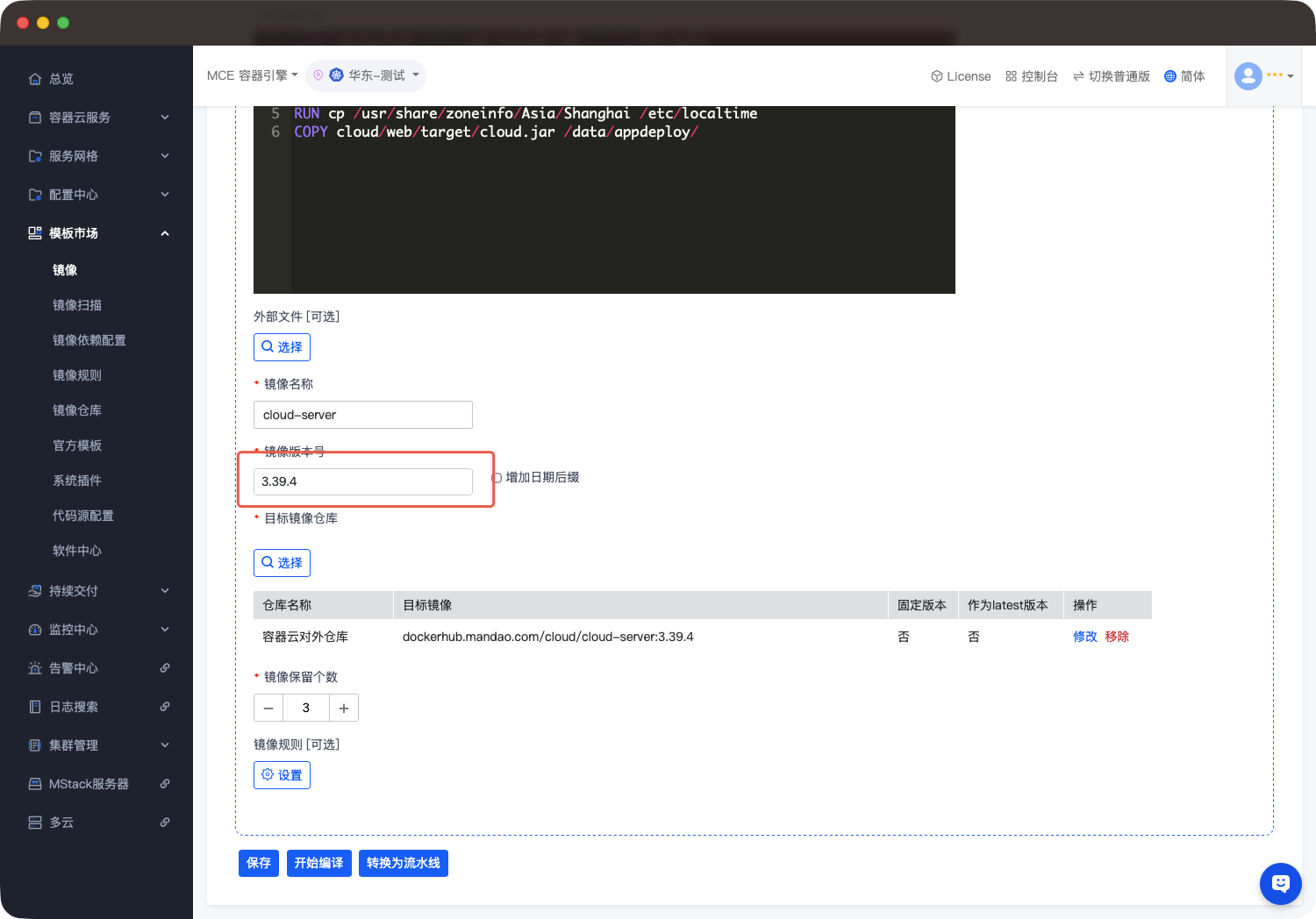
Task: Open the MCE 容器引擎 dropdown
Action: pos(252,75)
